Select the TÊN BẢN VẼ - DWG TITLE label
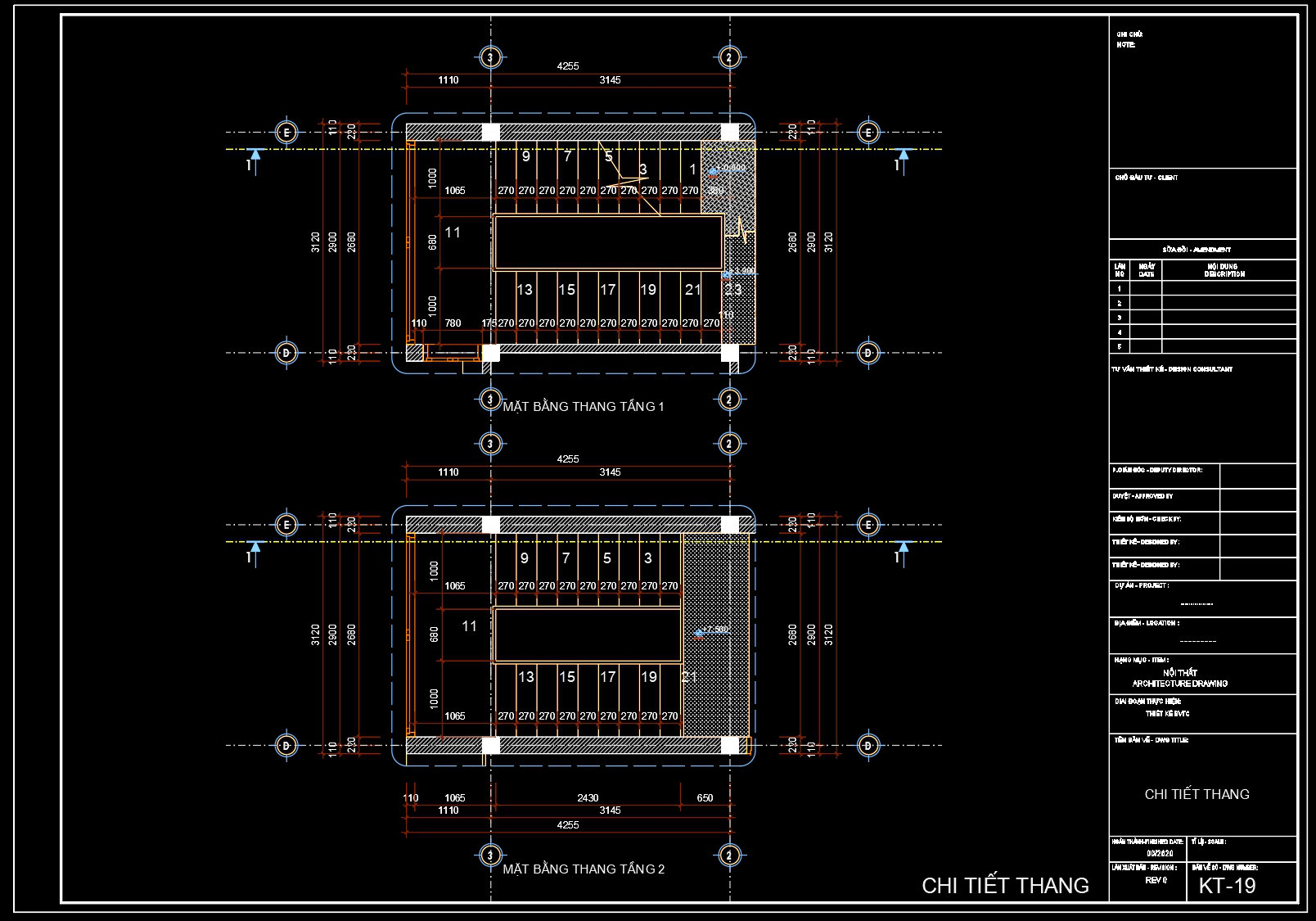This screenshot has width=1316, height=921. coord(1151,740)
